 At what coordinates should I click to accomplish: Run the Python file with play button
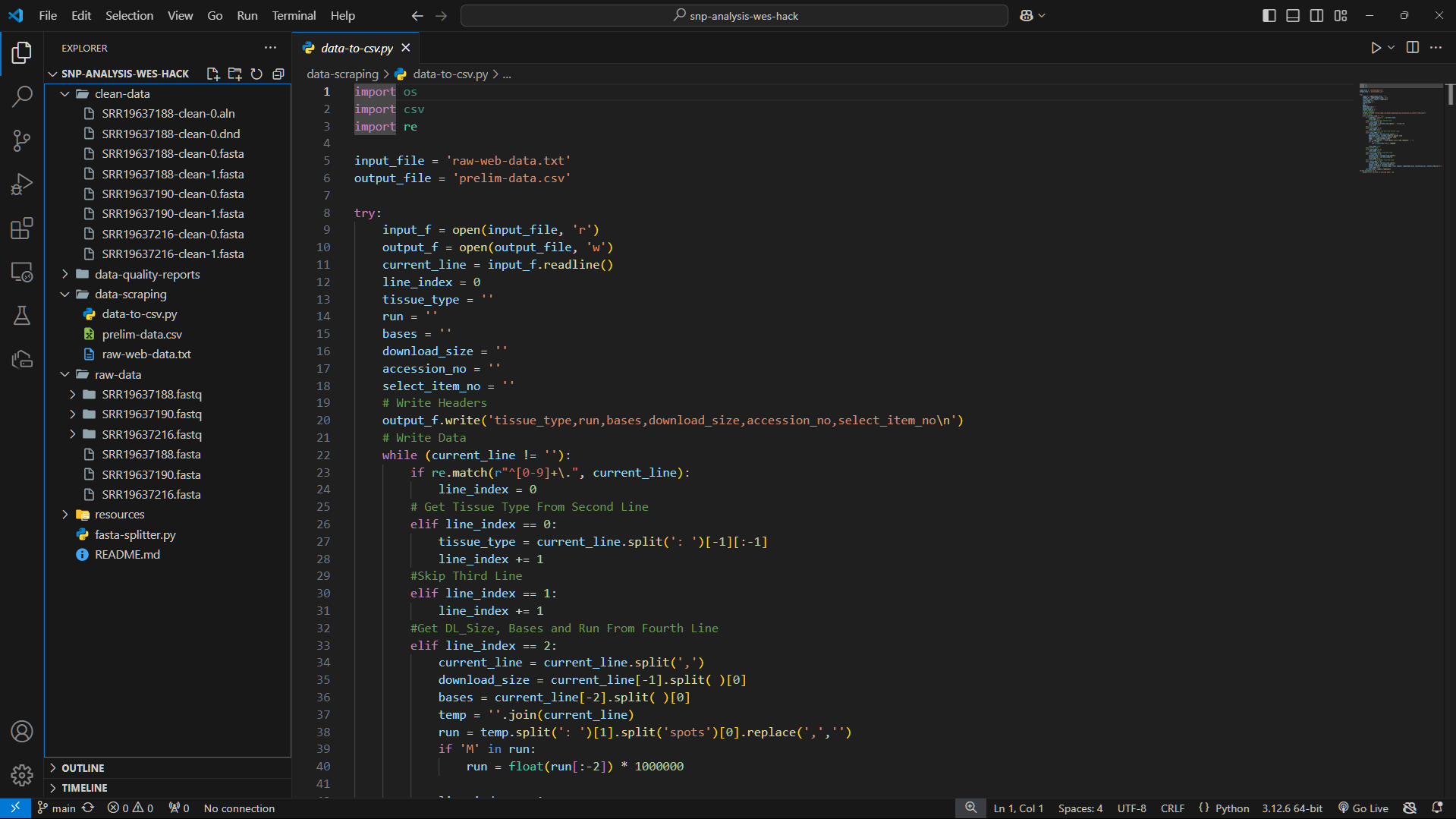(1376, 48)
